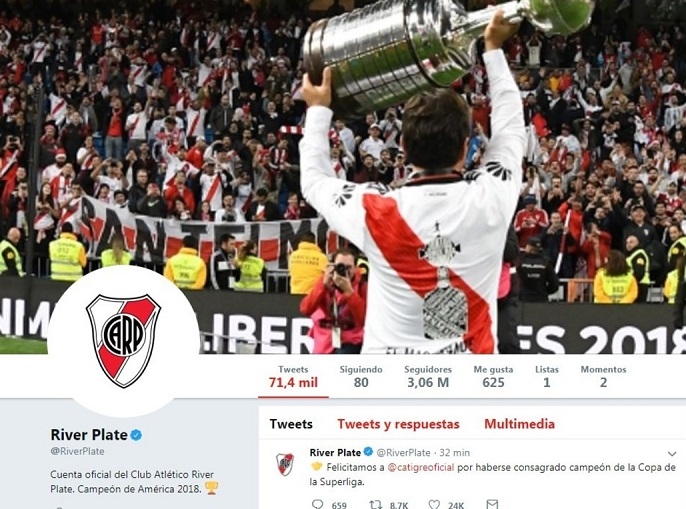686x509 pixels.
Task: Open the @catigreoficial mention link
Action: (421, 467)
